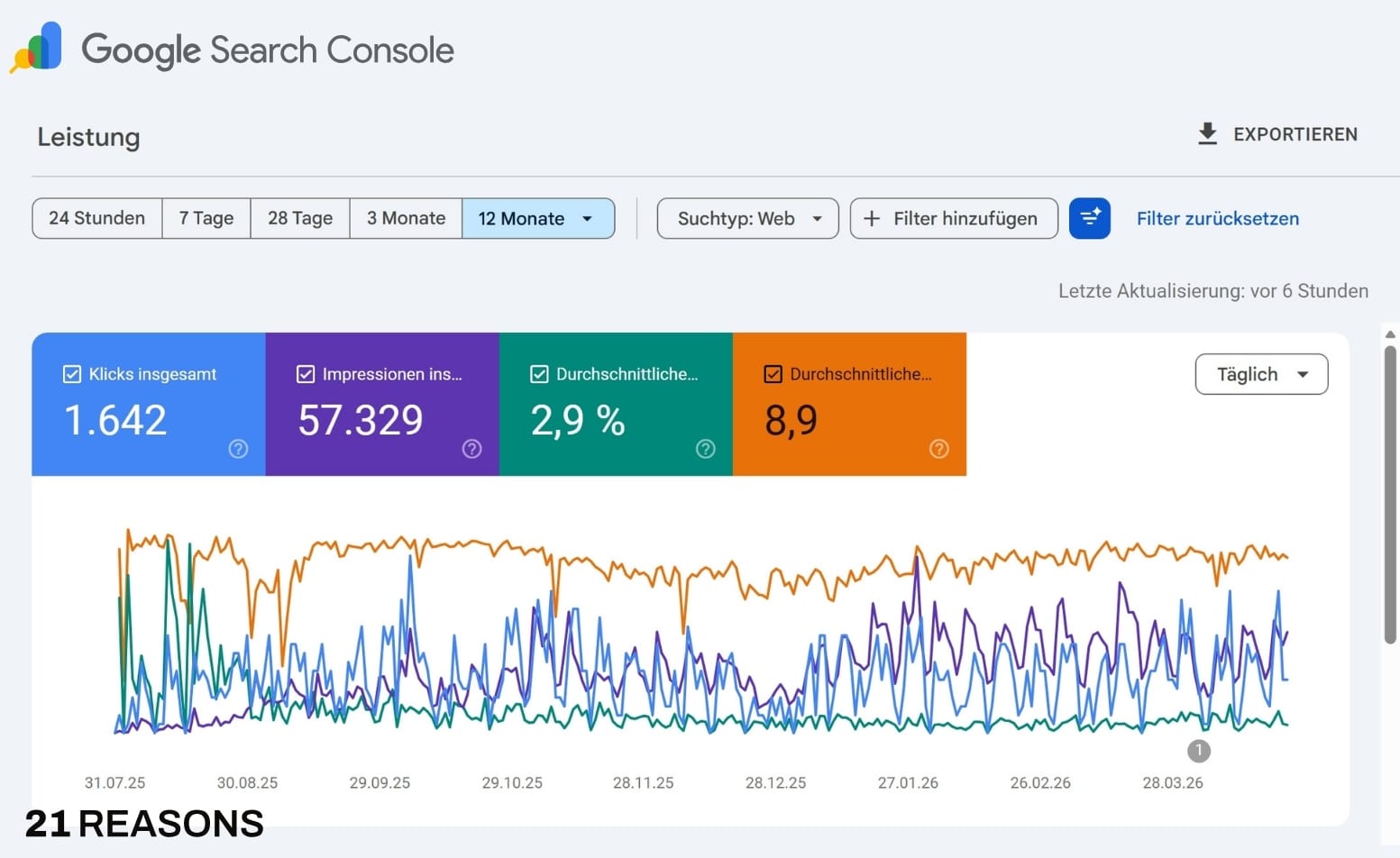Click the Google Search Console logo icon
This screenshot has height=858, width=1400.
(x=36, y=48)
